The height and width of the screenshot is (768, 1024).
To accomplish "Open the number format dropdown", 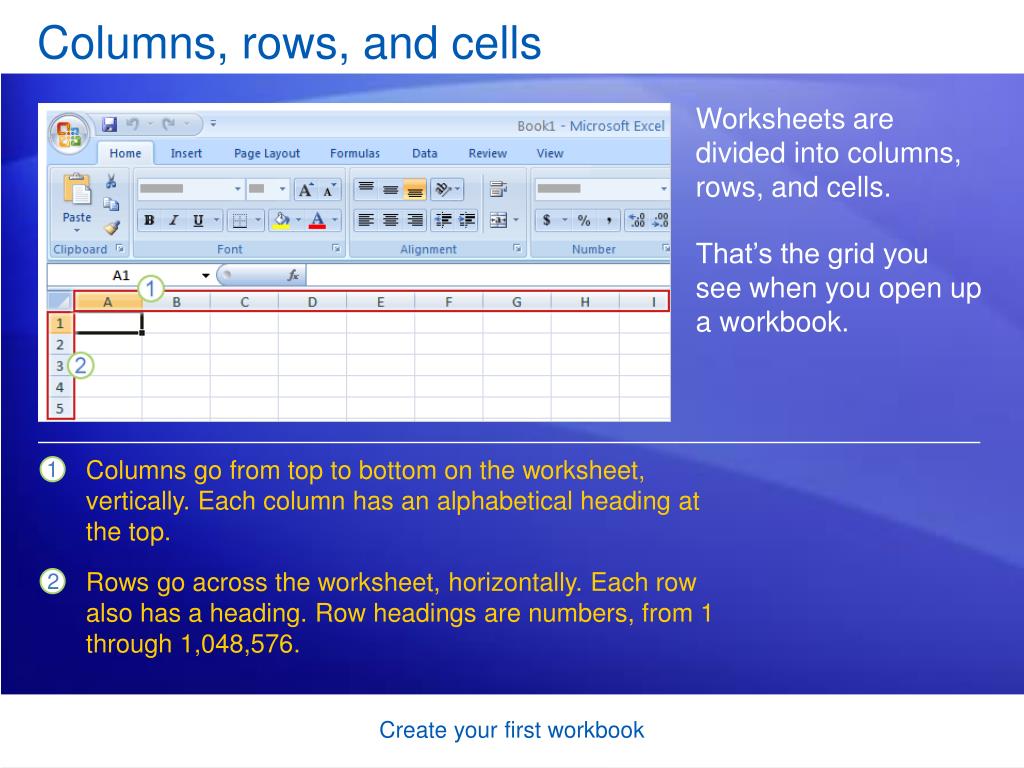I will (x=663, y=189).
